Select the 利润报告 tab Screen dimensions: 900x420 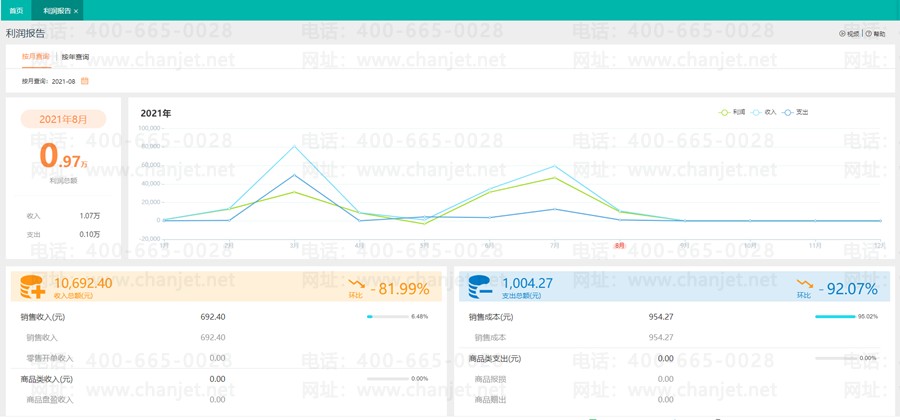57,11
